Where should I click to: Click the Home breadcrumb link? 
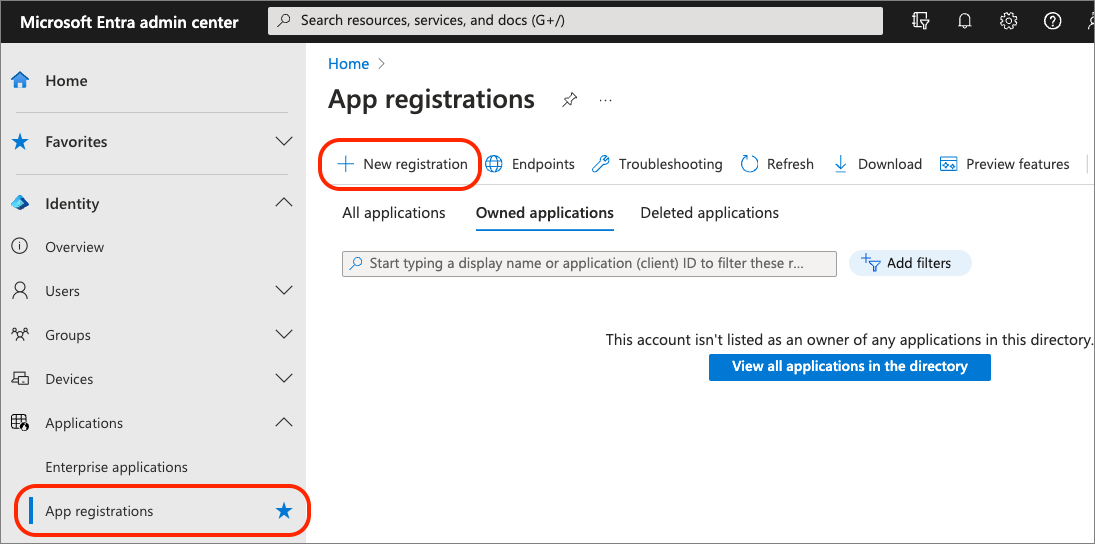tap(348, 64)
